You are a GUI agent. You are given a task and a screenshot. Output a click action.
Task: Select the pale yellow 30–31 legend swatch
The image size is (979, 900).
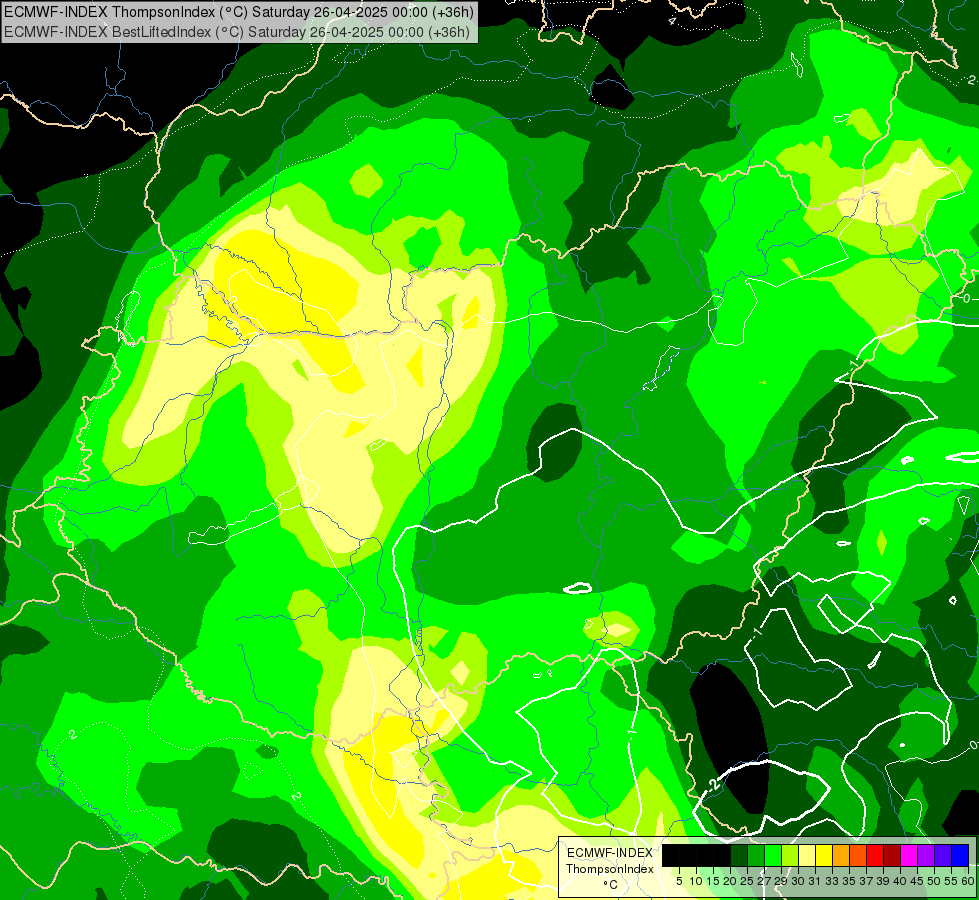(807, 856)
